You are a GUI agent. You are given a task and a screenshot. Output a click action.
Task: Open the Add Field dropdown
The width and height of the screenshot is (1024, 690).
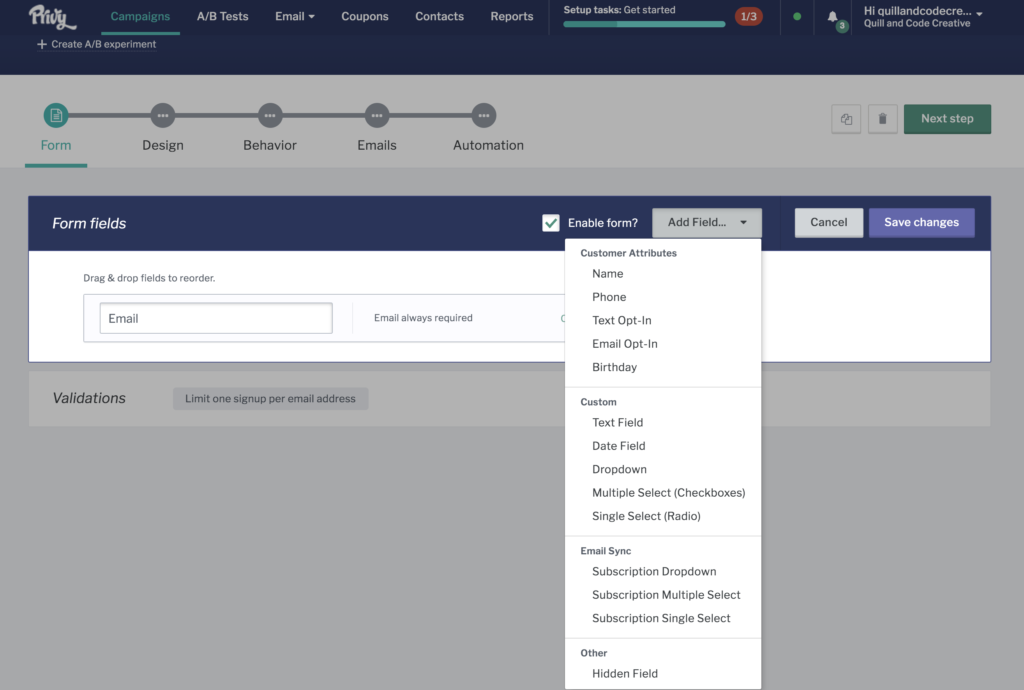click(x=707, y=223)
